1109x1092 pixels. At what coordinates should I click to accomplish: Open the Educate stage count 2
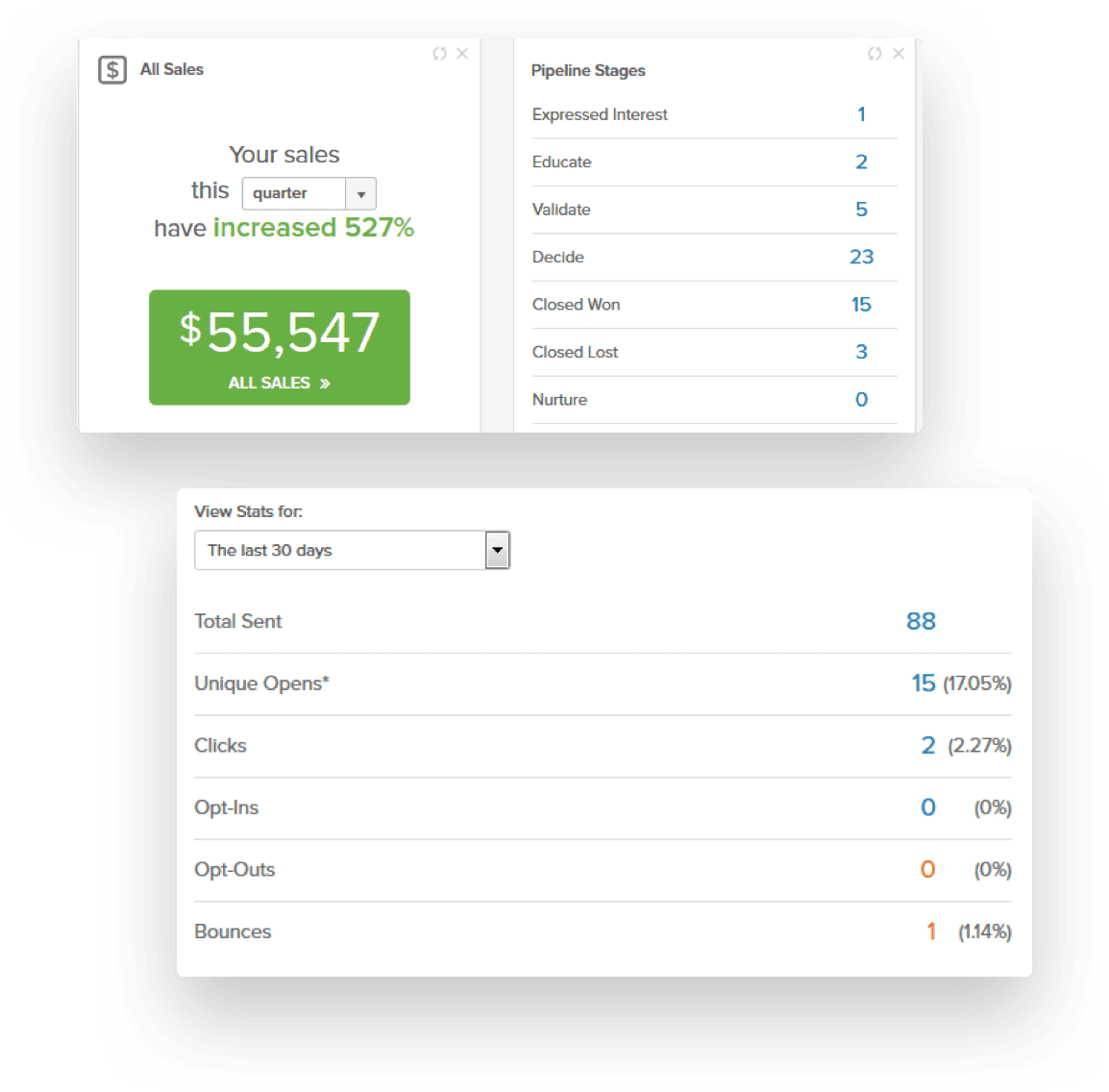[861, 161]
